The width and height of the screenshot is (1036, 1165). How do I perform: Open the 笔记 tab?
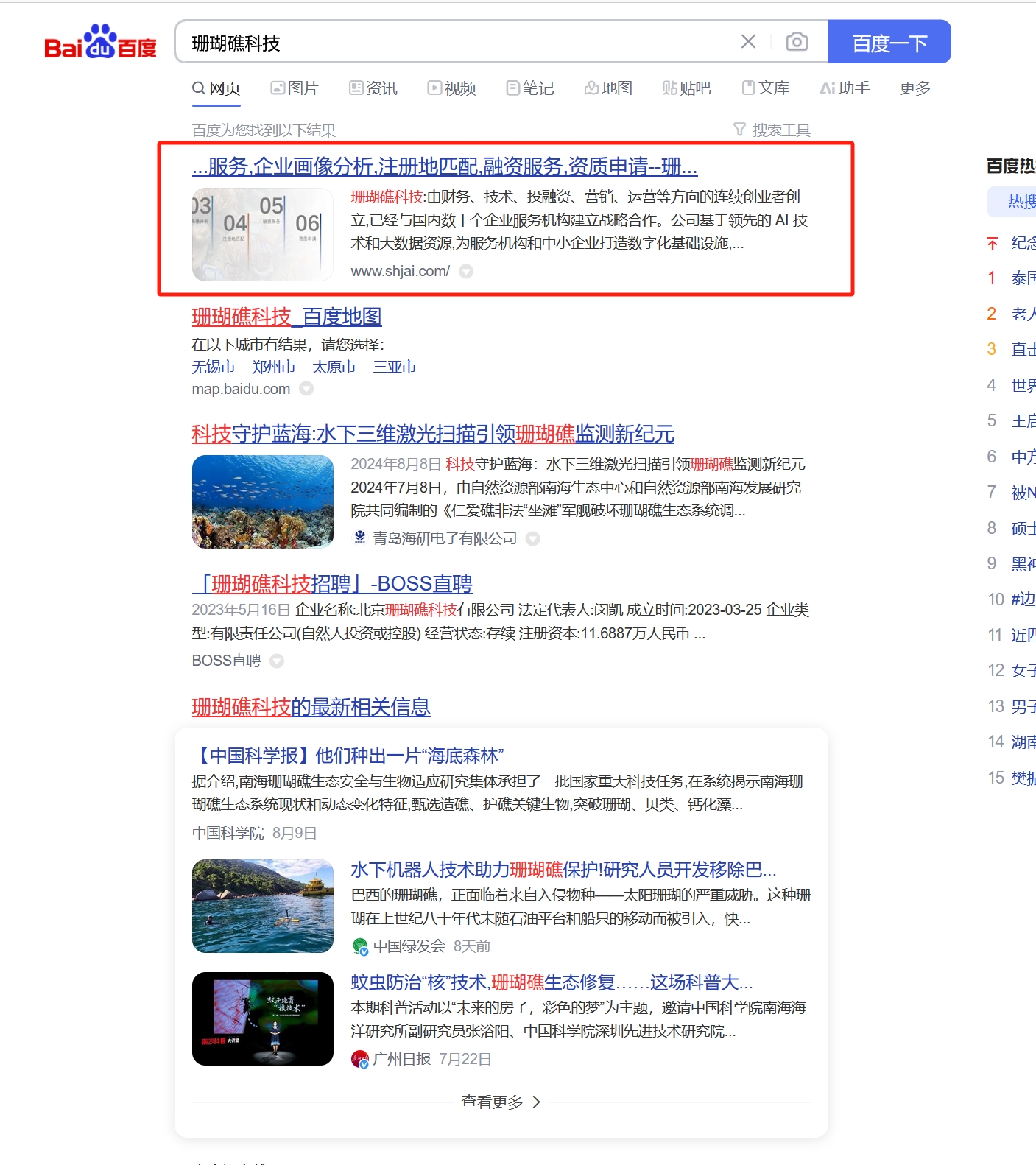pos(530,88)
